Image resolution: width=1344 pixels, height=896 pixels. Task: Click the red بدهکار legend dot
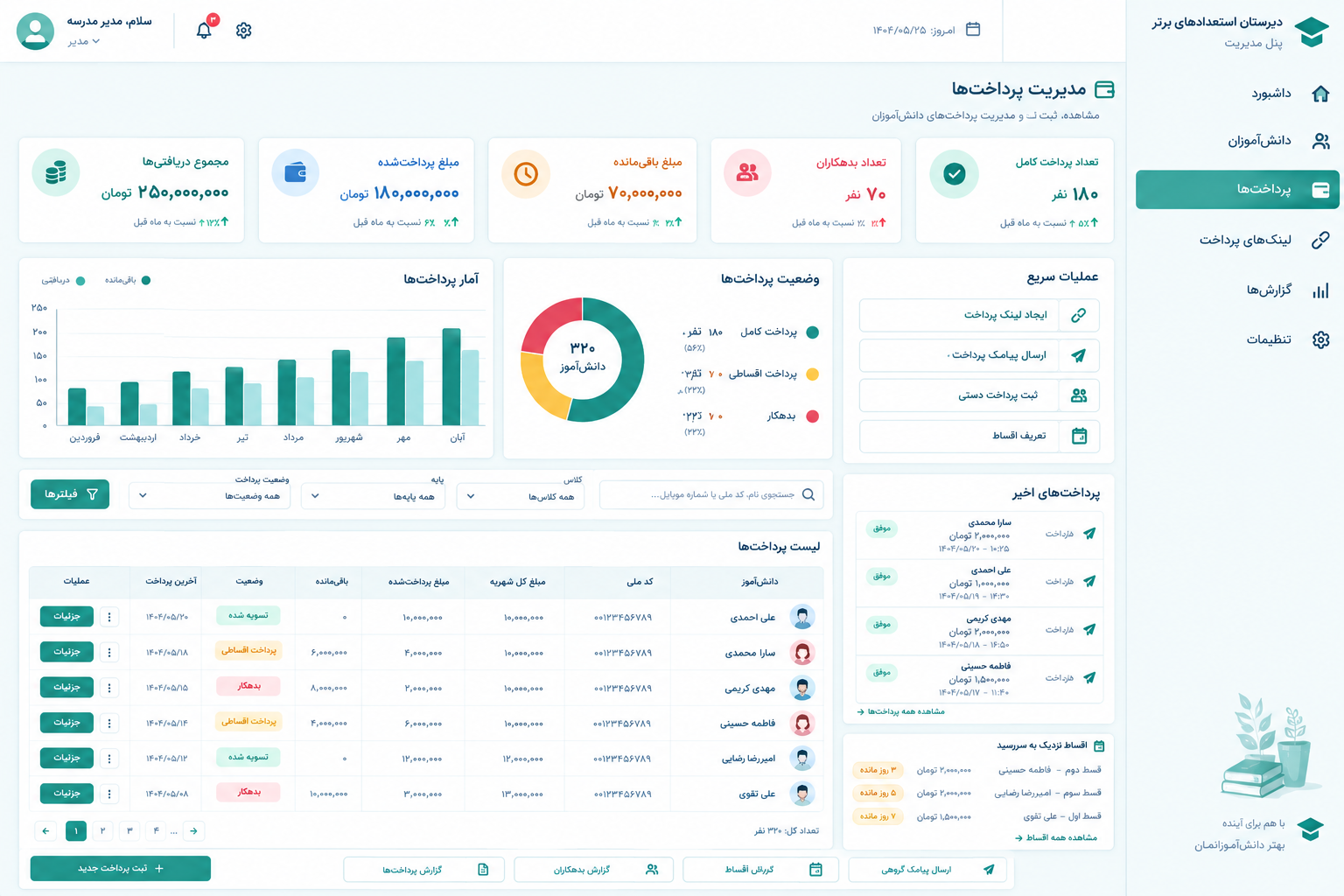[x=812, y=416]
